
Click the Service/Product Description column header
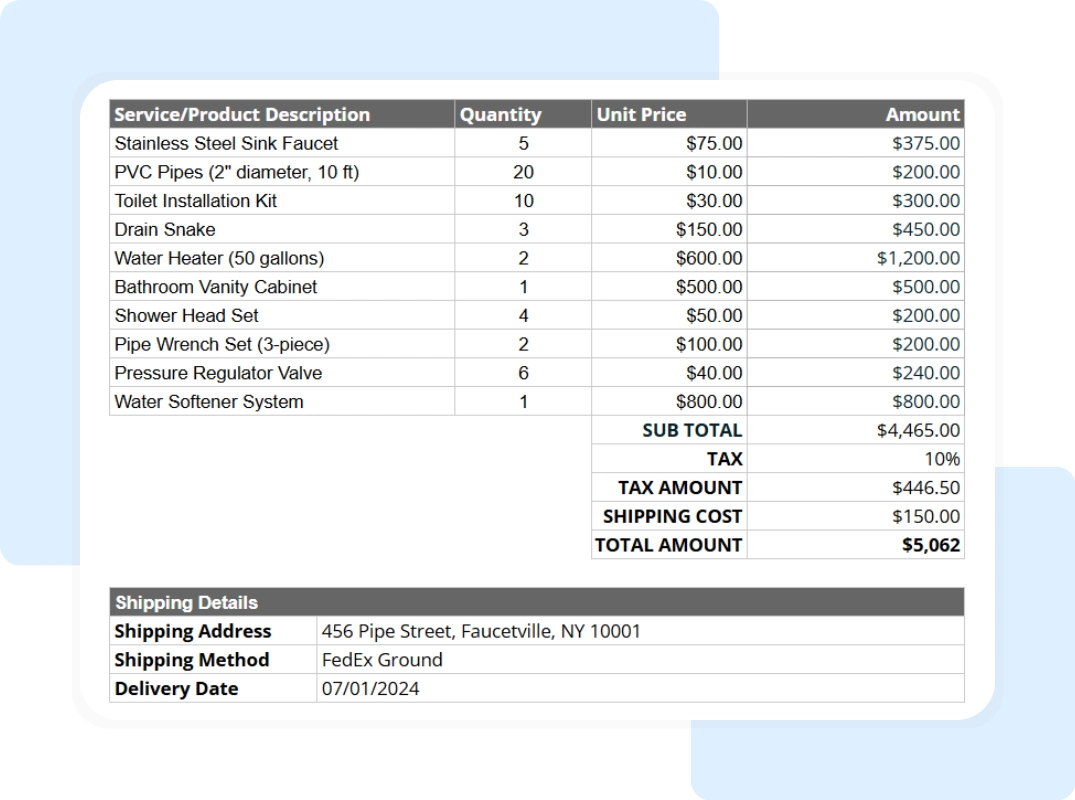pyautogui.click(x=243, y=114)
